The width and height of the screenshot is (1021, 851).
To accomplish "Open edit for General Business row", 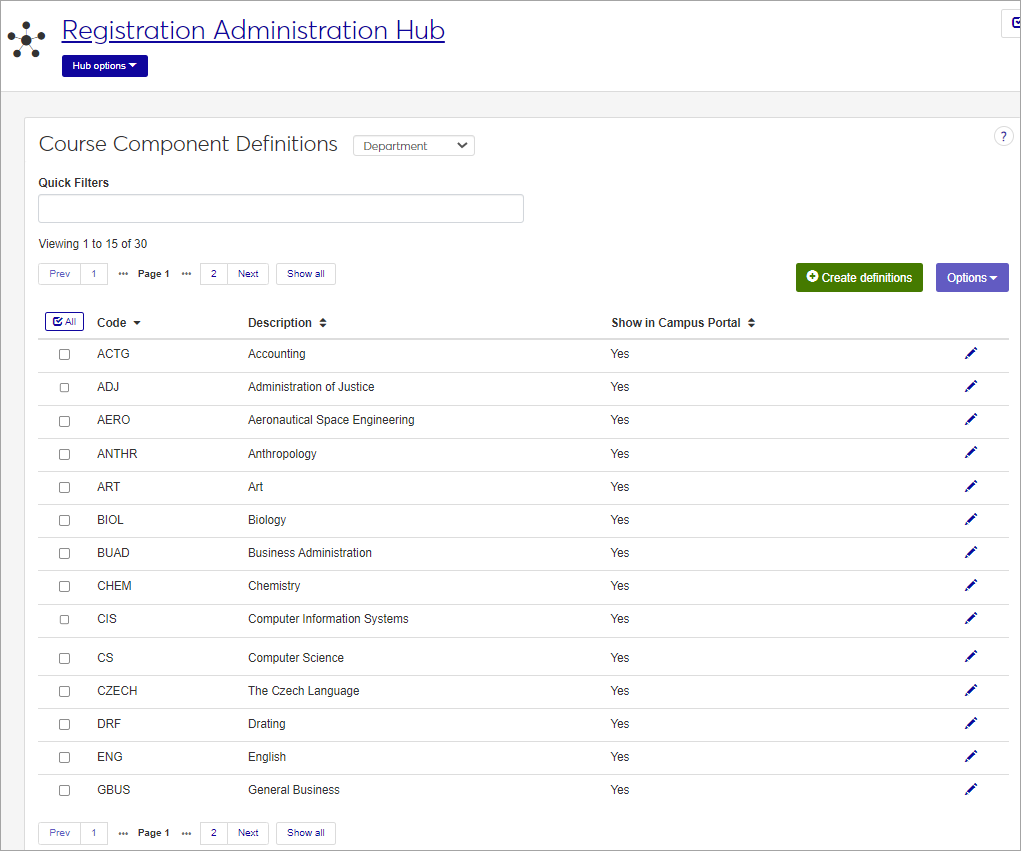I will (970, 789).
